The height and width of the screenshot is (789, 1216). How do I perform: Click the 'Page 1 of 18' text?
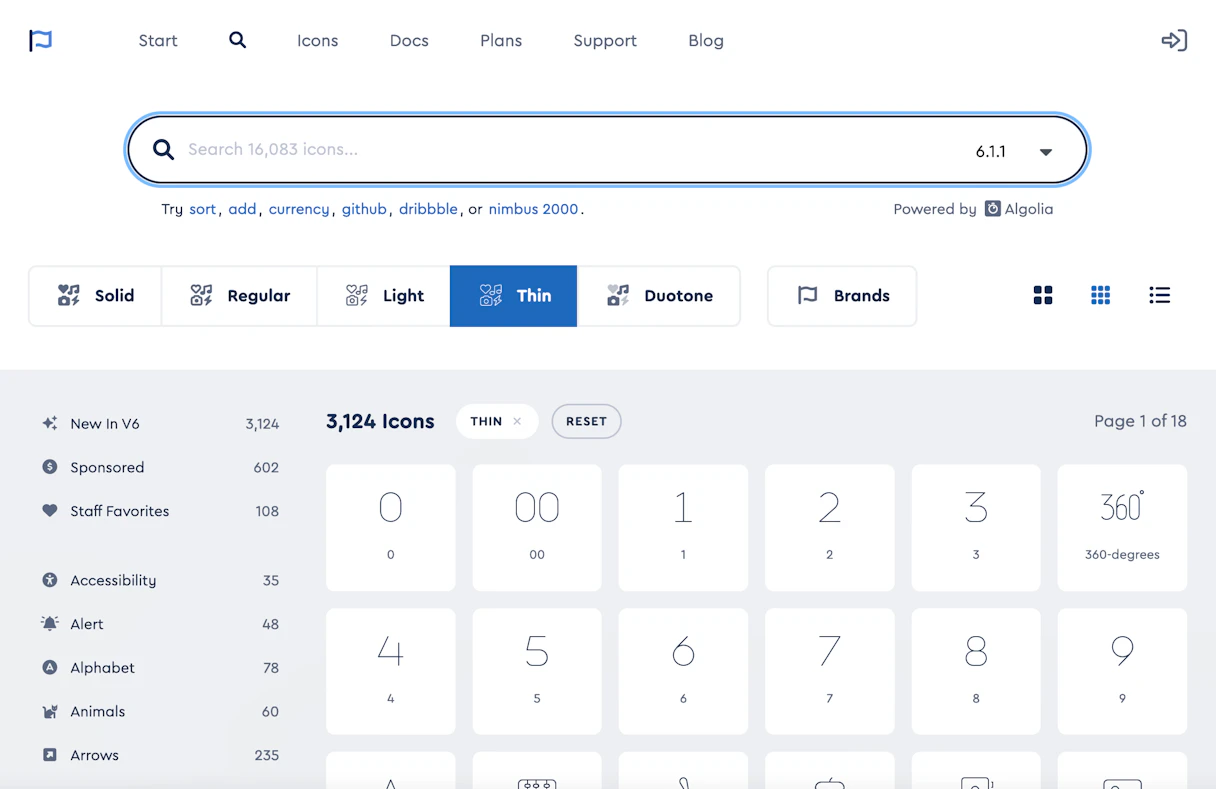point(1140,421)
